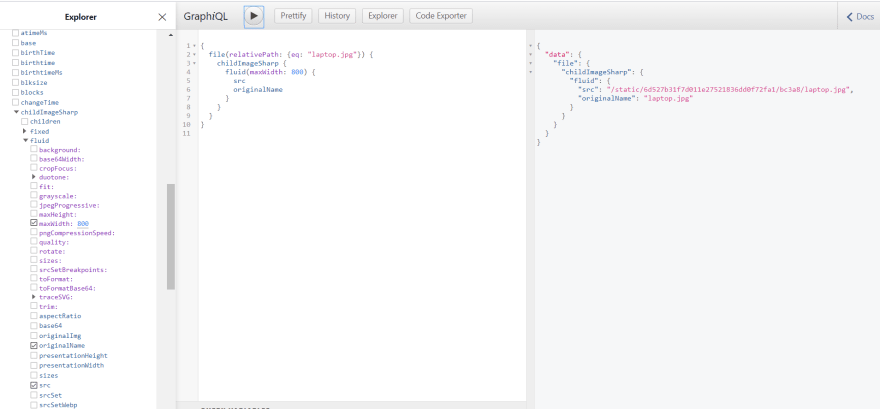Click the "originalName" key in results pane
Viewport: 880px width, 409px height.
pos(609,98)
